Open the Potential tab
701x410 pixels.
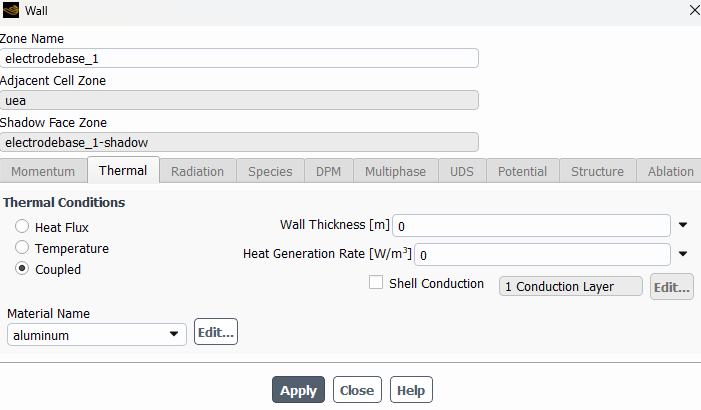[522, 171]
